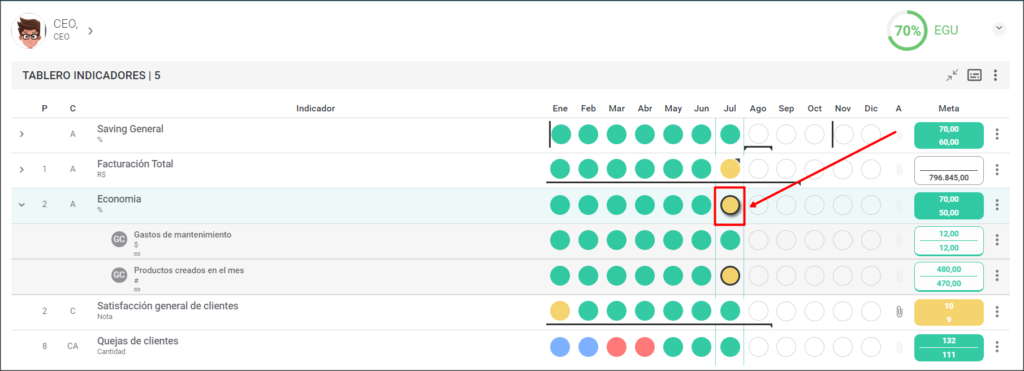Click the Facturación Total meta box 796.845,00

coord(949,170)
